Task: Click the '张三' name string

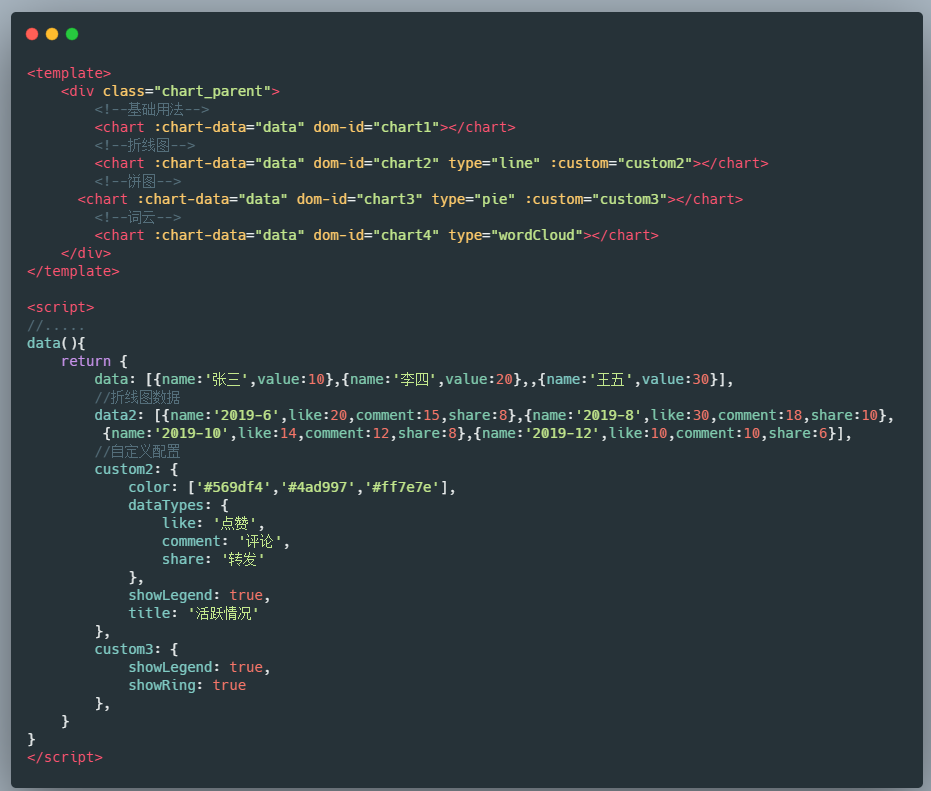Action: (x=226, y=379)
